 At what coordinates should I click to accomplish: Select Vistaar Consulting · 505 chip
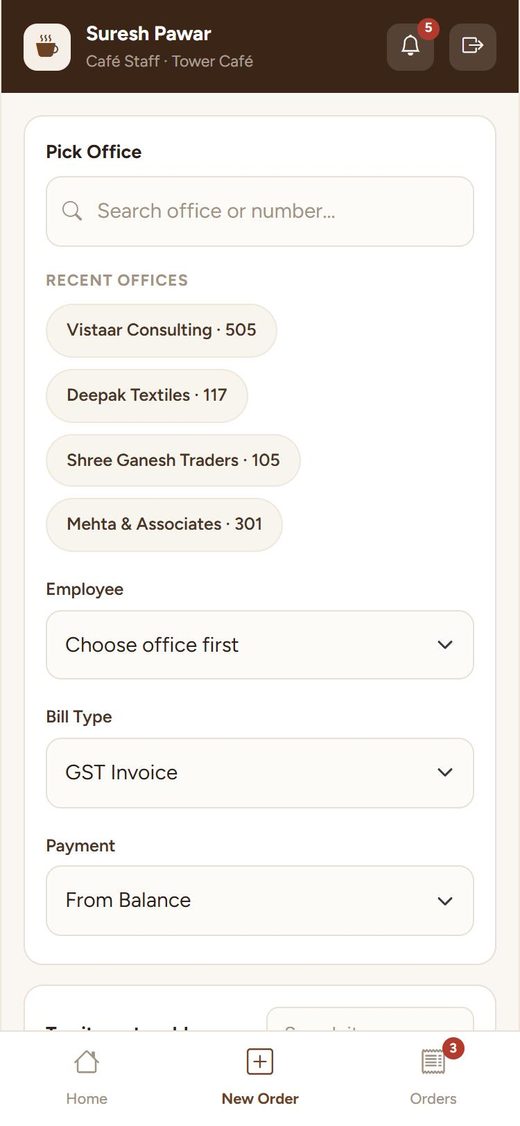point(162,330)
